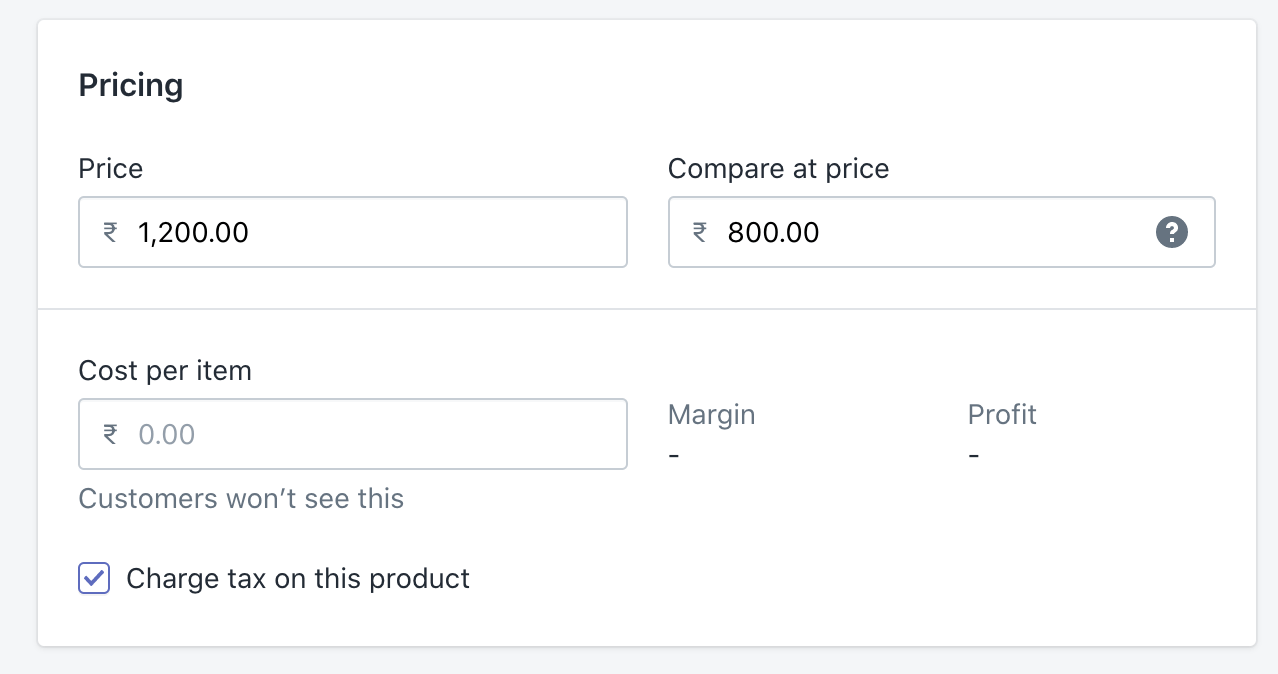Click the 'Customers won't see this' helper text
Image resolution: width=1278 pixels, height=674 pixels.
[241, 498]
